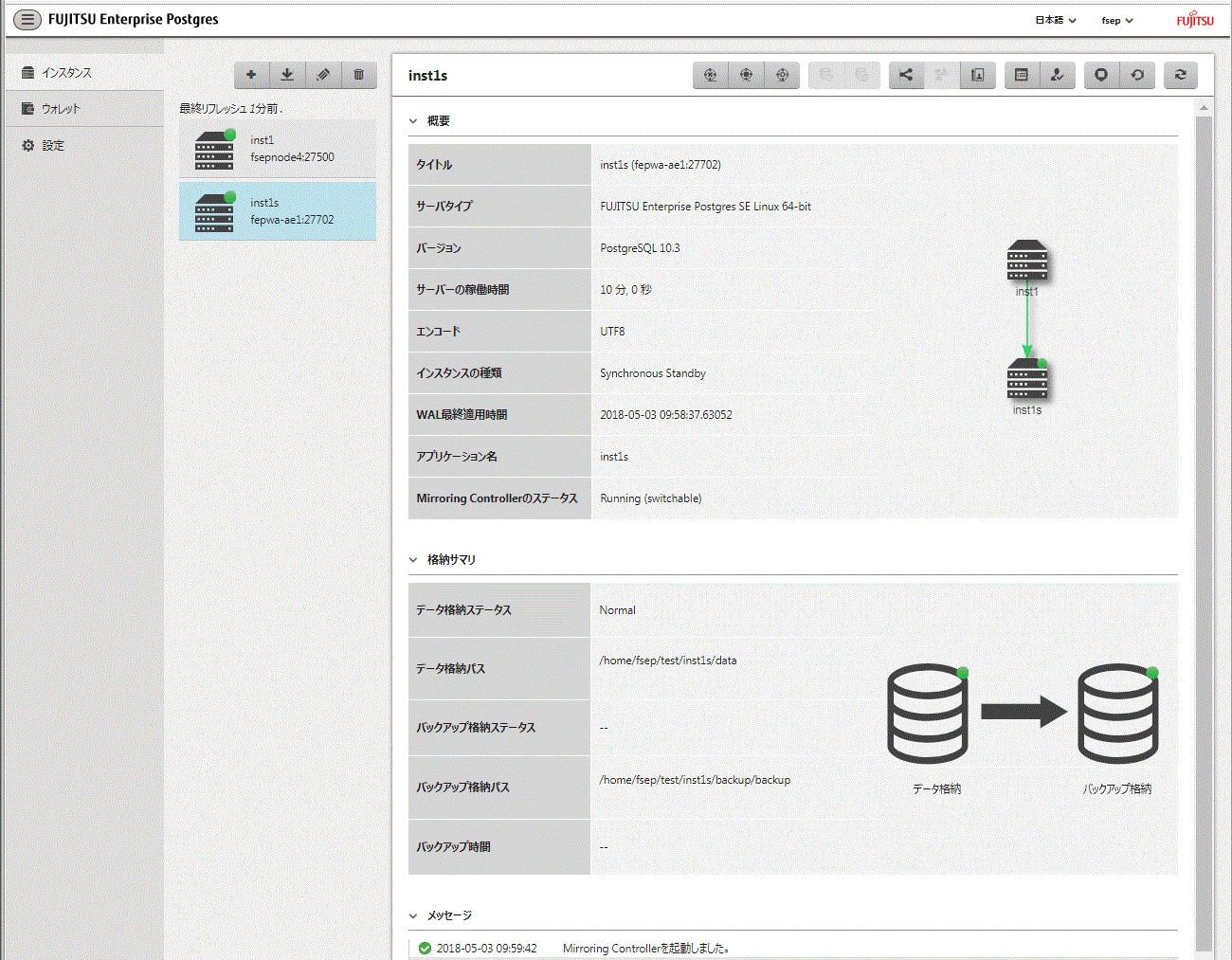Click the 'Mirroring Controllerのステータス' label
The image size is (1232, 960).
coord(497,498)
